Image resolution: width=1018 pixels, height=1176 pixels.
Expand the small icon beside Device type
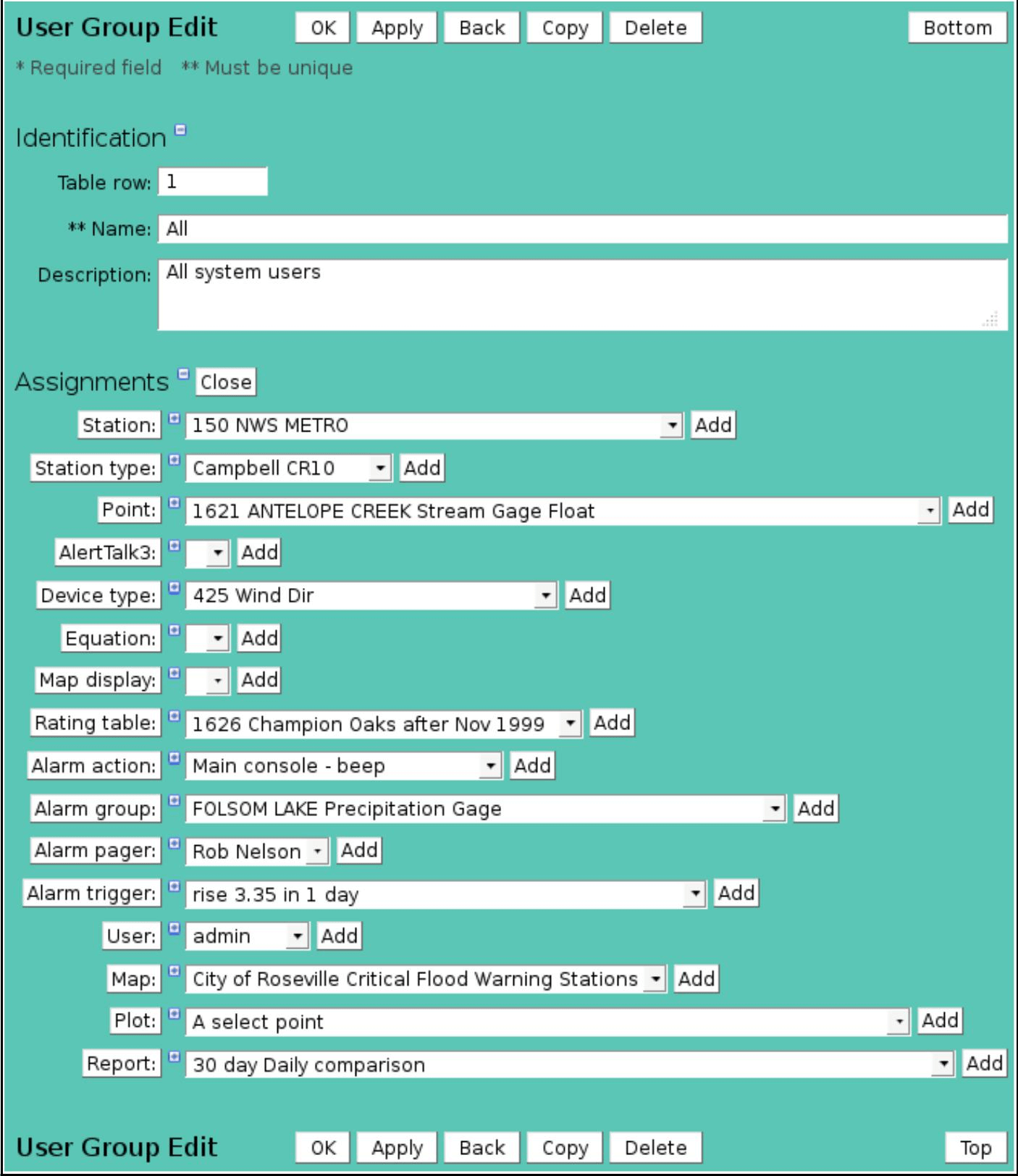pos(174,588)
